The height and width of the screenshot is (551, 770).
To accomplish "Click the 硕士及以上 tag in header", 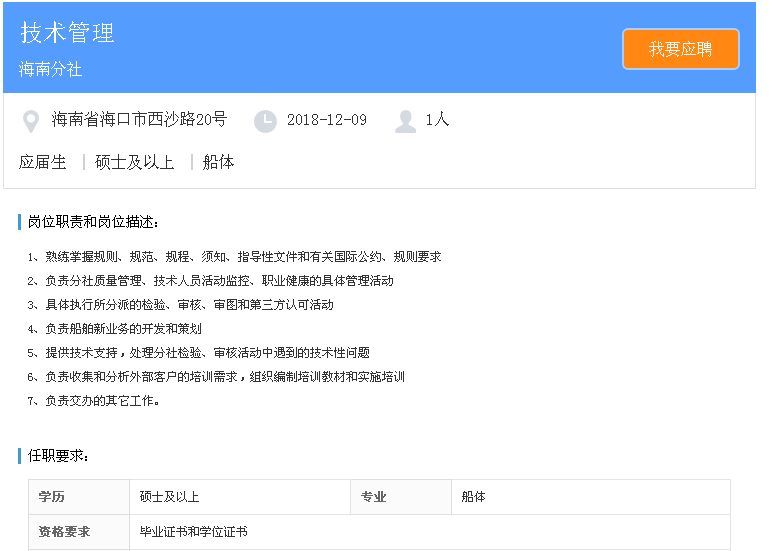I will pyautogui.click(x=135, y=162).
